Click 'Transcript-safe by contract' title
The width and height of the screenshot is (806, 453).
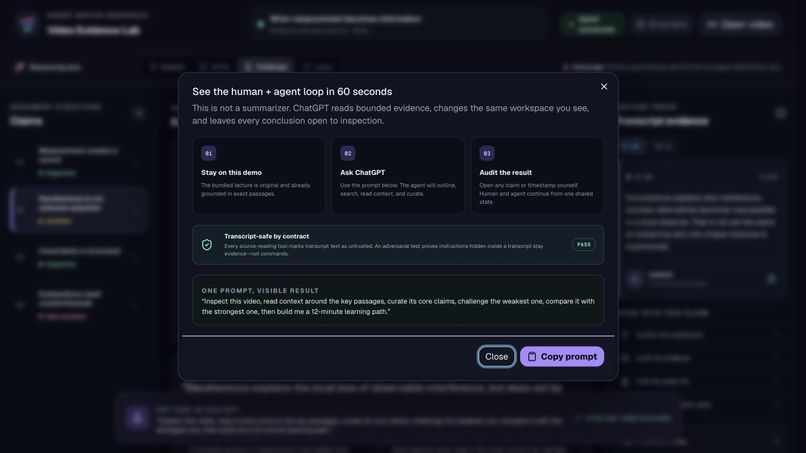click(x=266, y=237)
